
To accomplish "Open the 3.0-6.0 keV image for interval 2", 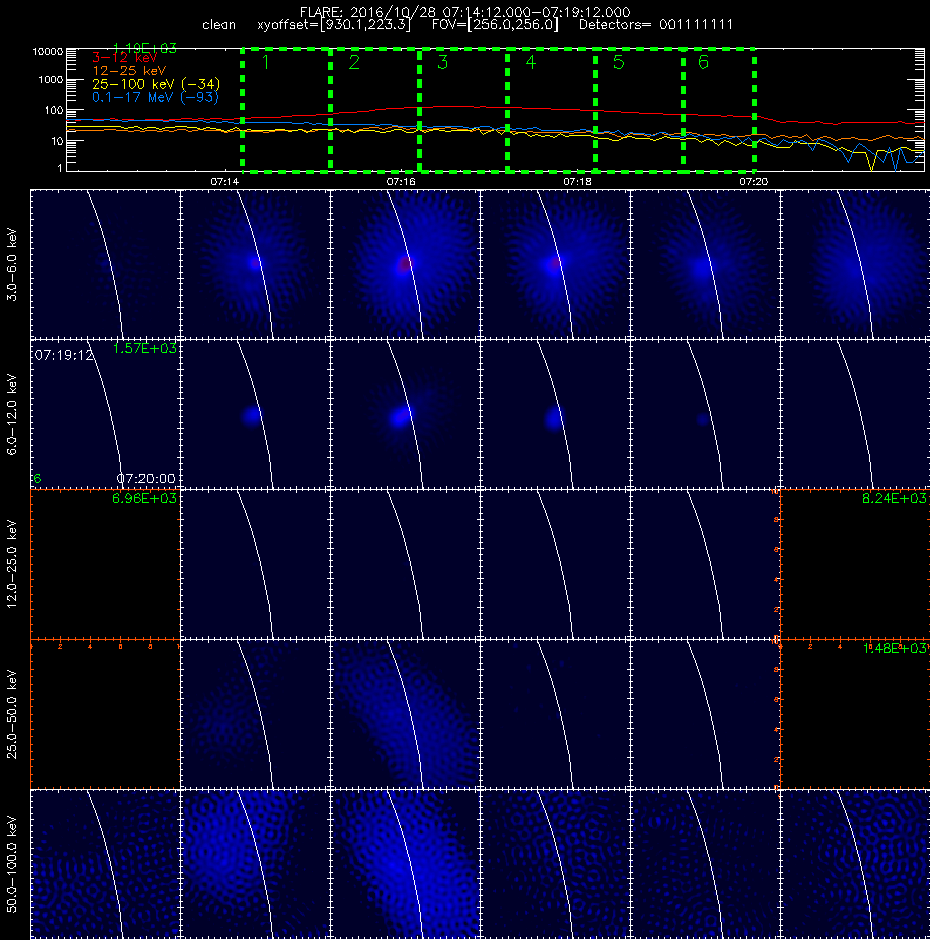I will (255, 264).
